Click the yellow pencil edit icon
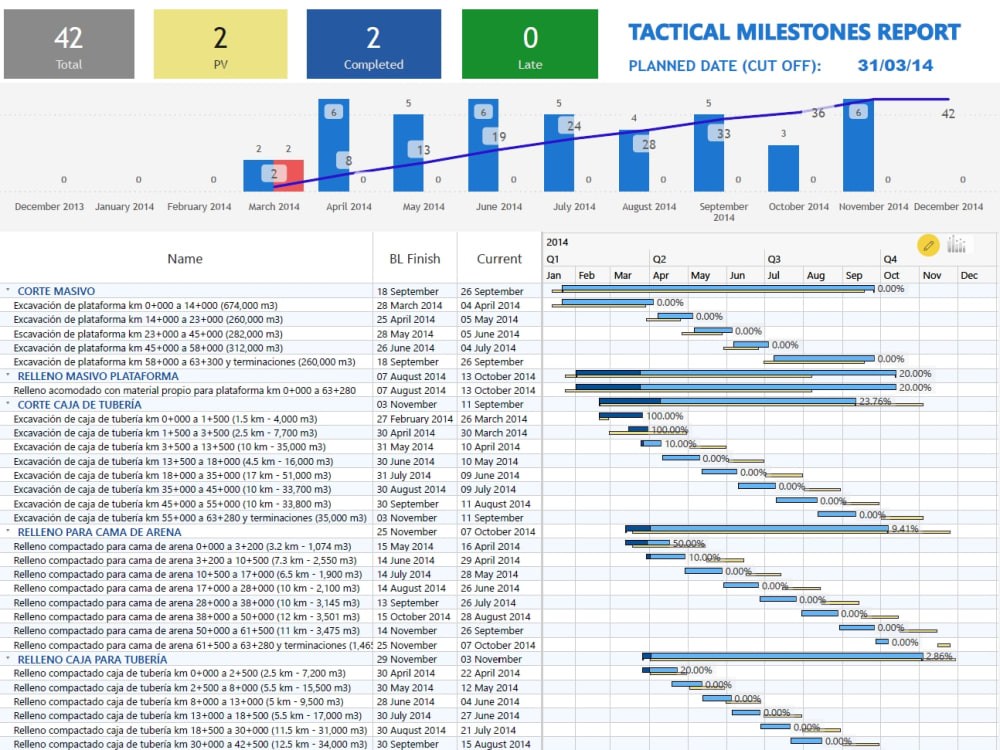 click(928, 246)
